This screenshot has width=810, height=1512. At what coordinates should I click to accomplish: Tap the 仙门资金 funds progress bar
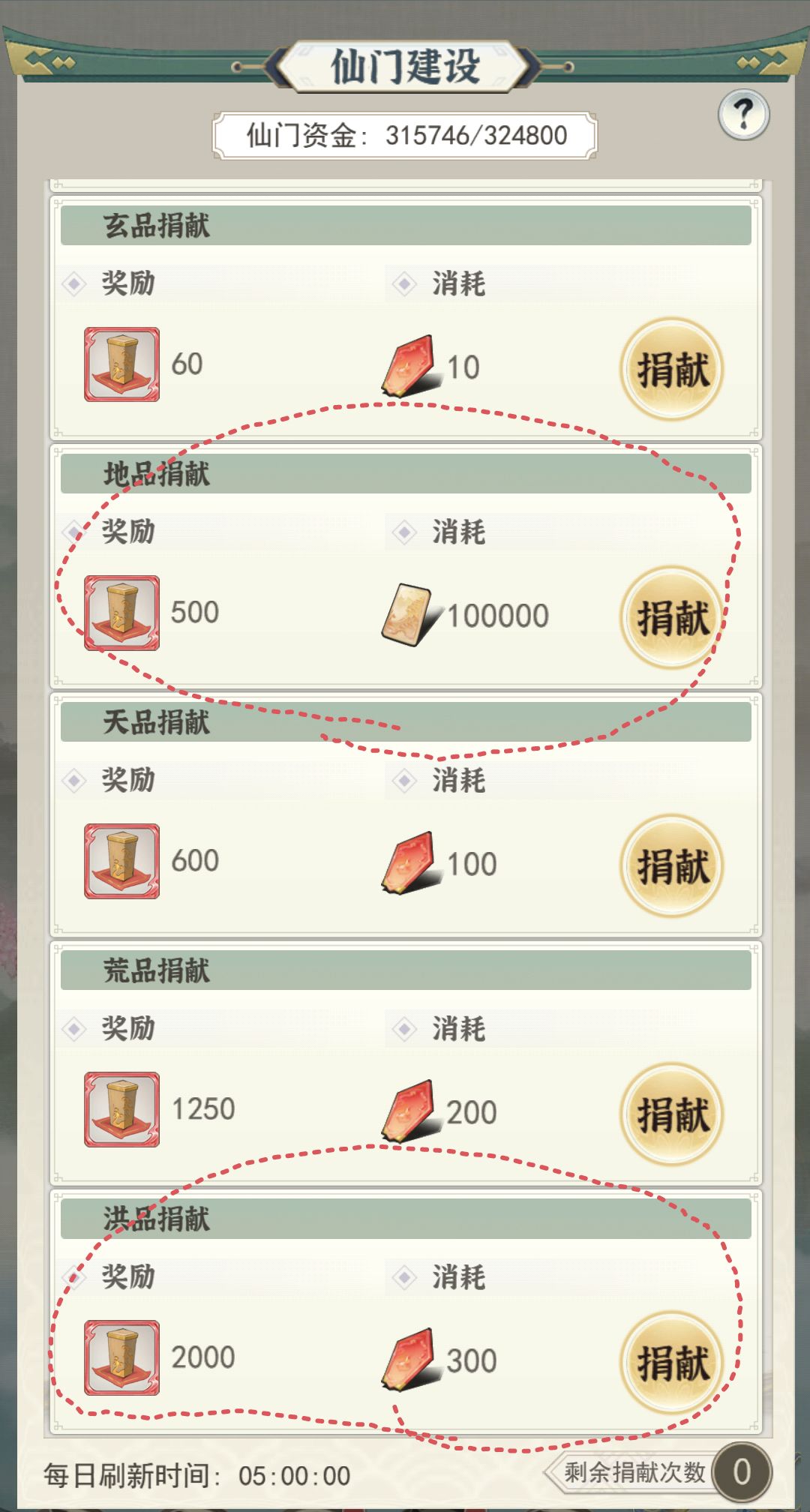tap(405, 136)
